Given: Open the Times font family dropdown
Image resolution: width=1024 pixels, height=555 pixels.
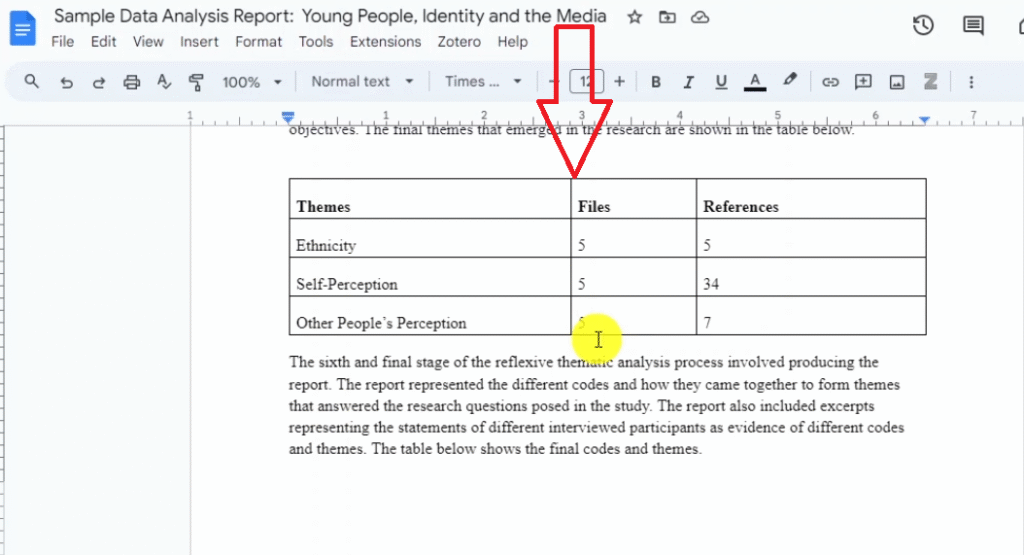Looking at the screenshot, I should pyautogui.click(x=483, y=82).
